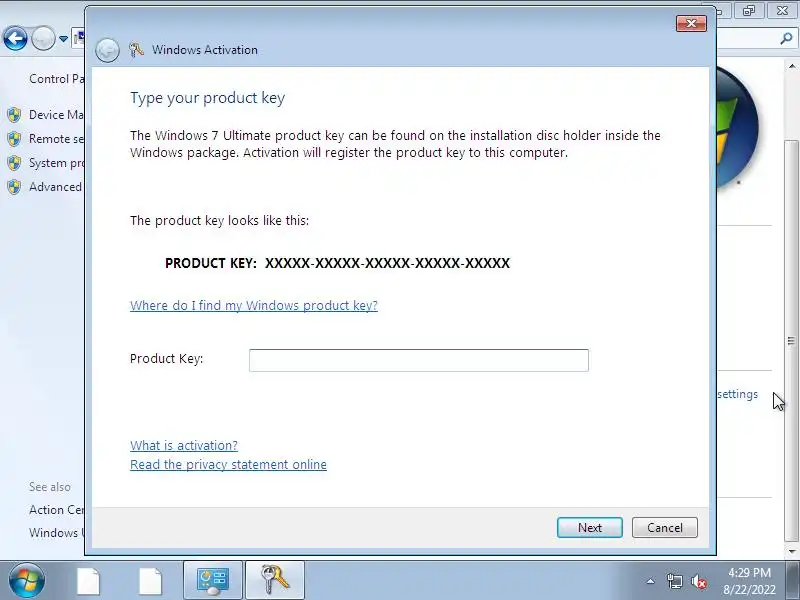Switch to Windows Activation keys taskbar button
The image size is (800, 600).
click(x=275, y=581)
